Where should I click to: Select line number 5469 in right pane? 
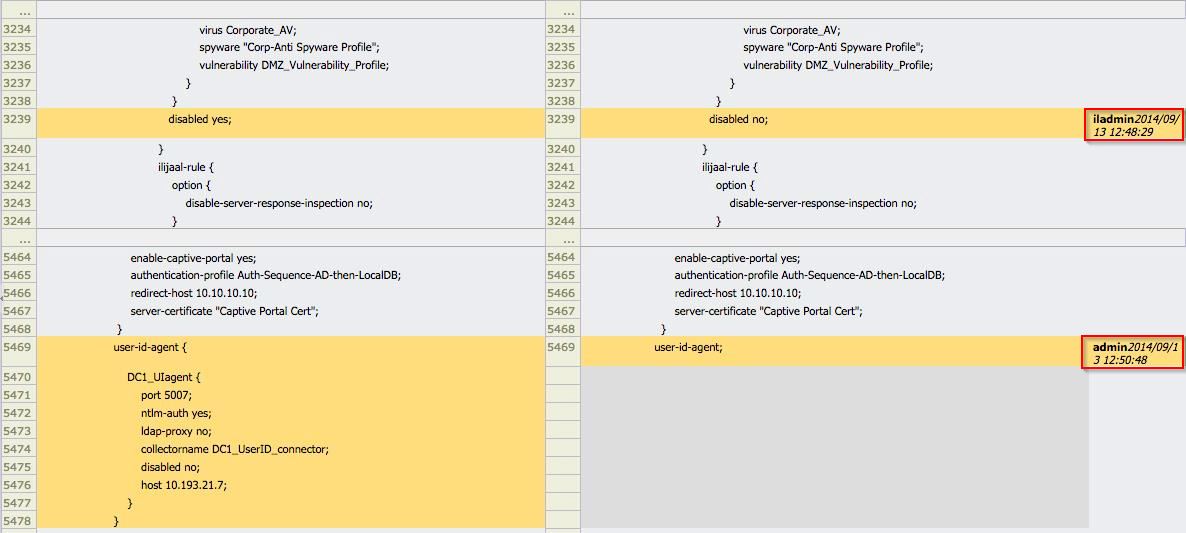(x=563, y=347)
